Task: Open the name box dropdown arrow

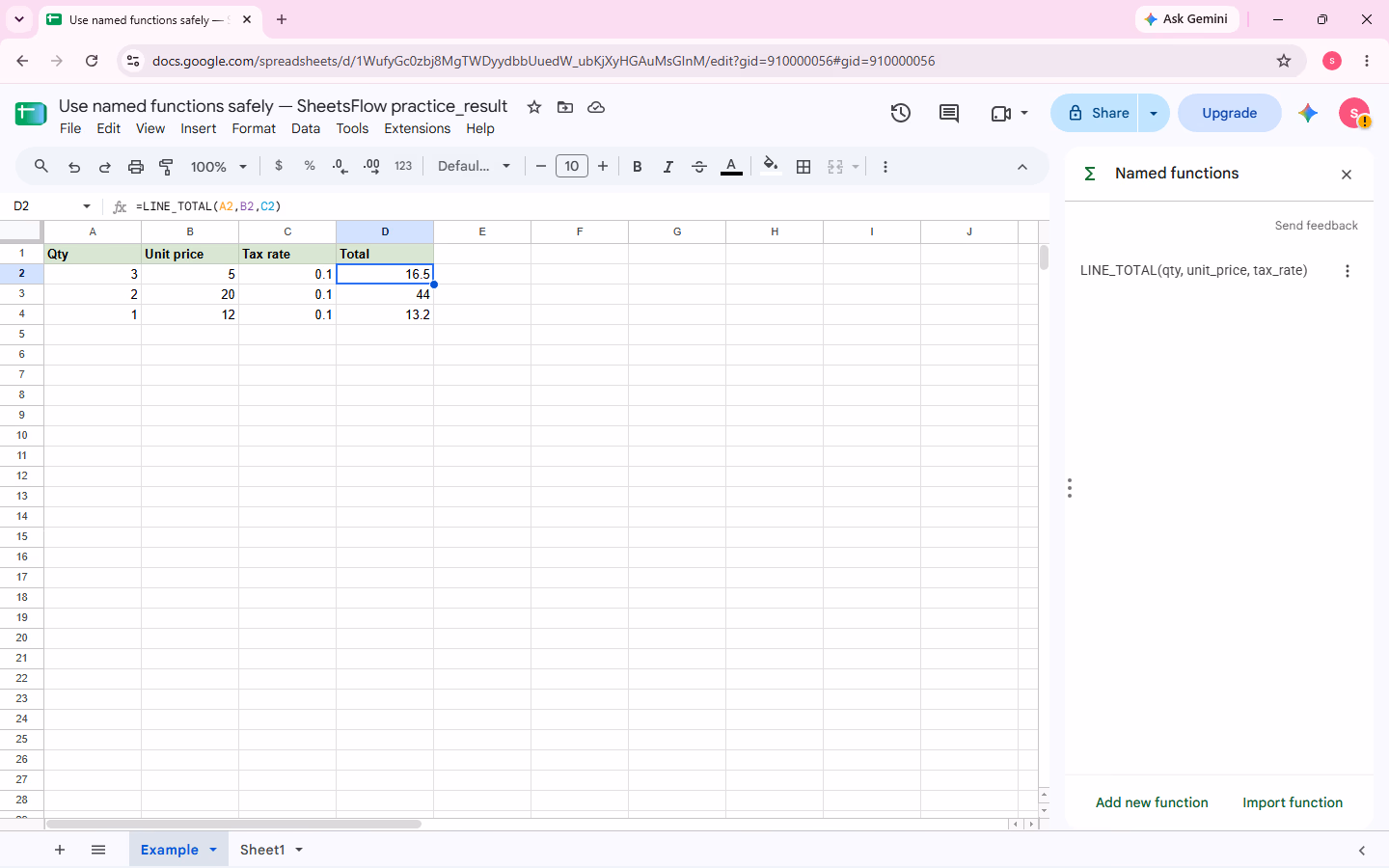Action: (x=87, y=206)
